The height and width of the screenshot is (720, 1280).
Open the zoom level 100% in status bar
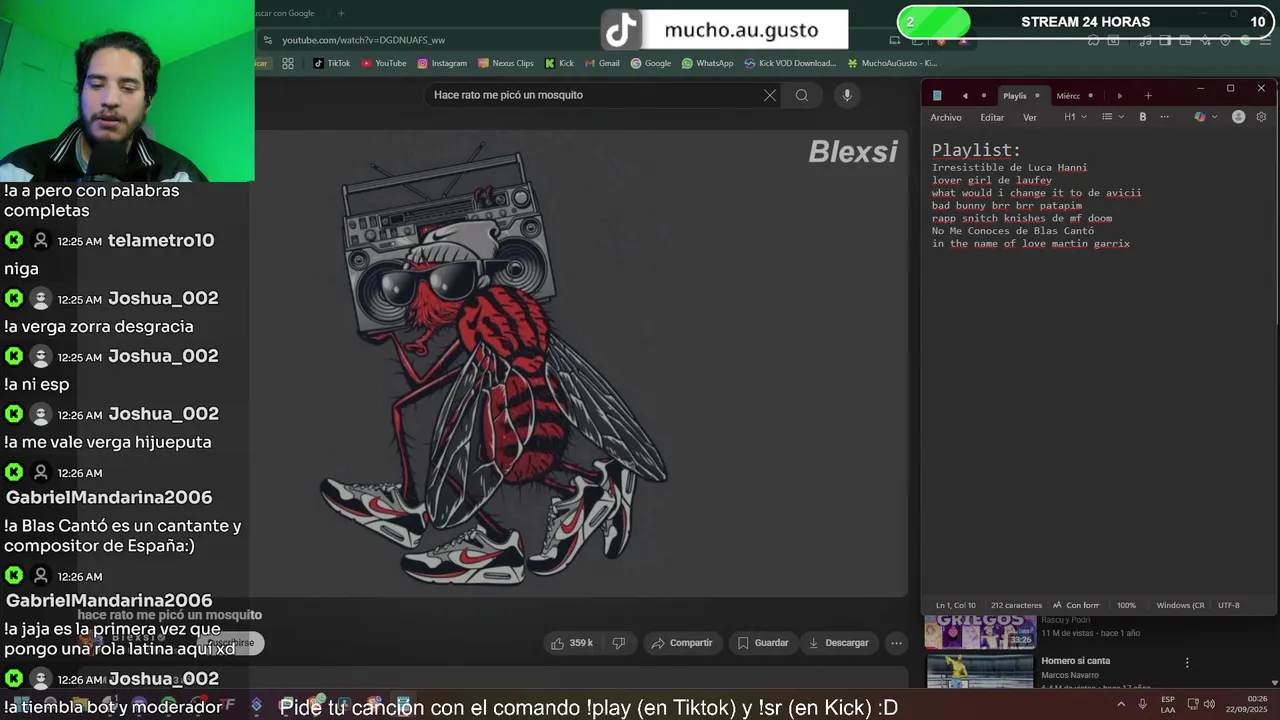point(1126,605)
